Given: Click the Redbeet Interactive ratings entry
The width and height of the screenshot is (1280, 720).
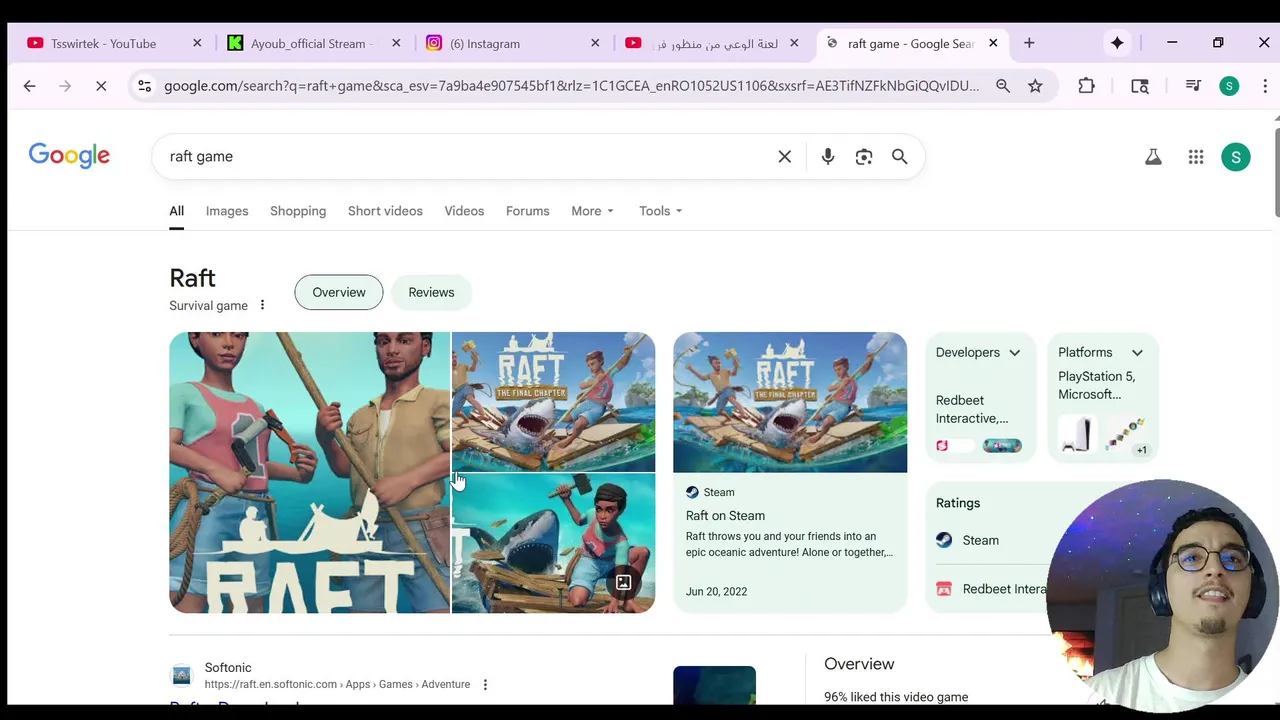Looking at the screenshot, I should pyautogui.click(x=1004, y=589).
